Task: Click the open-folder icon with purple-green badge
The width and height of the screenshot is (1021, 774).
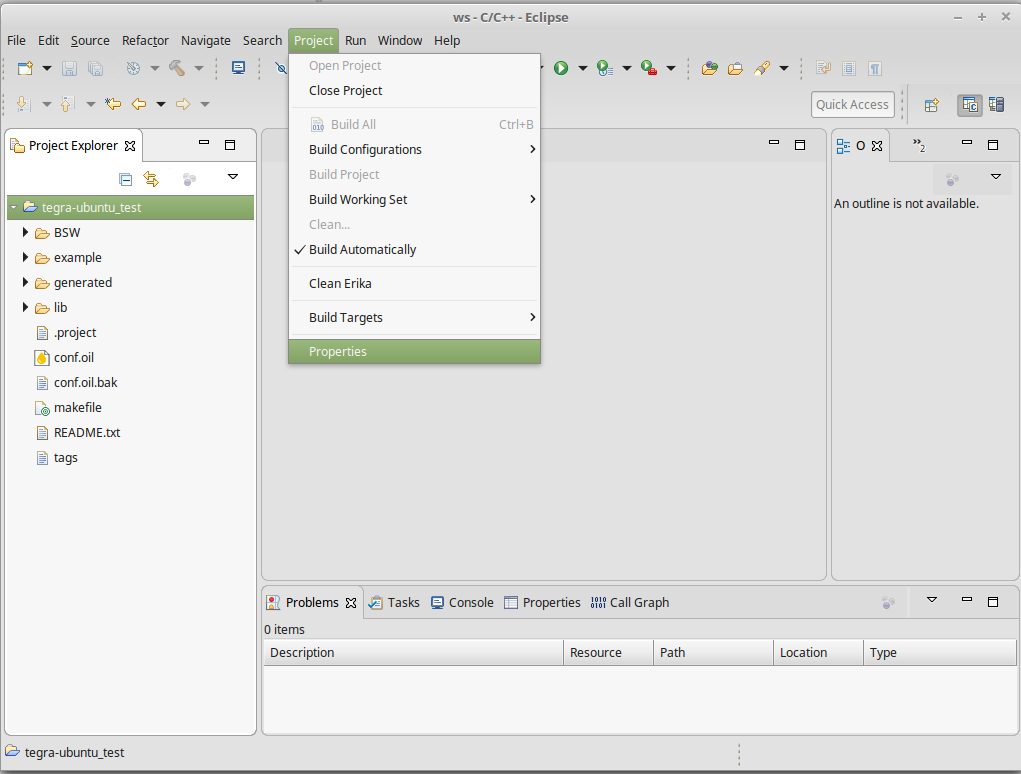Action: pos(710,68)
